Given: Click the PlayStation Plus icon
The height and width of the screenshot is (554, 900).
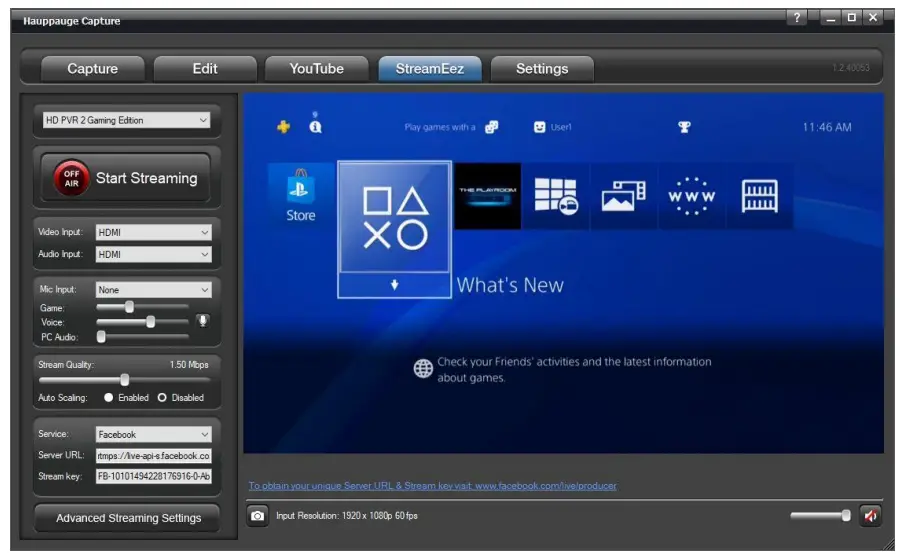Looking at the screenshot, I should click(284, 127).
